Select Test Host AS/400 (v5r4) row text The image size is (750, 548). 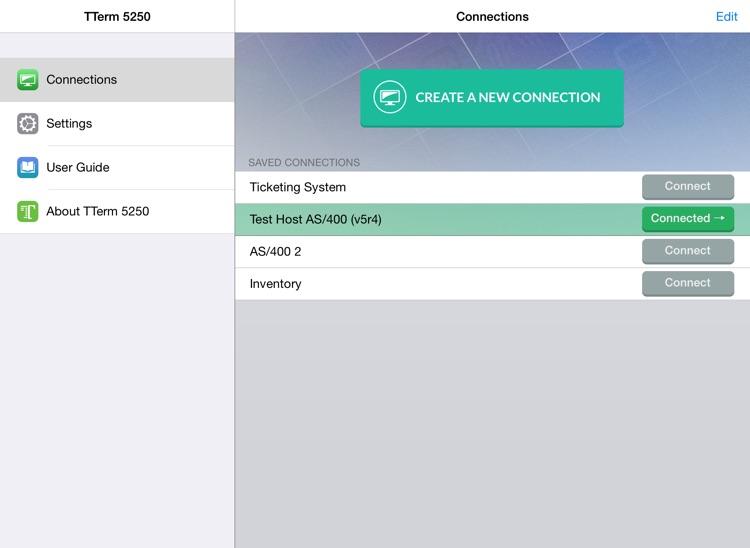coord(316,219)
